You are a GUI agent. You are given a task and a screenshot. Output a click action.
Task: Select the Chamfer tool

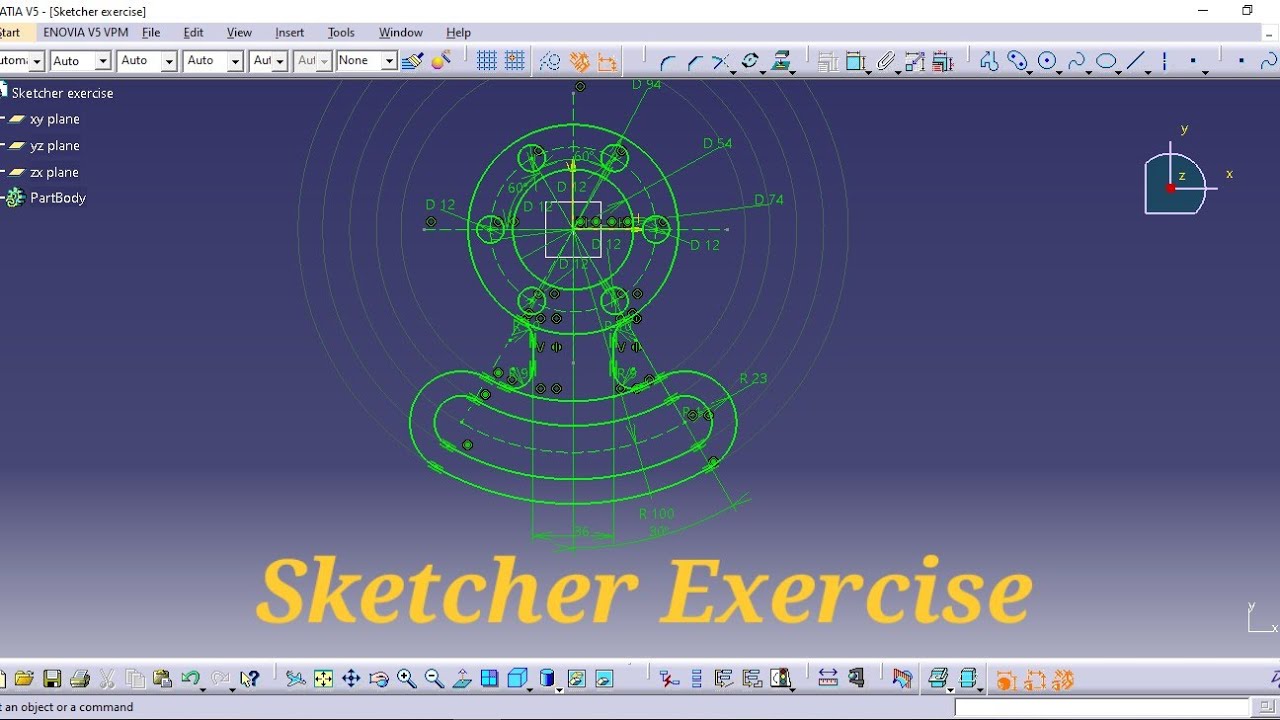[x=694, y=63]
